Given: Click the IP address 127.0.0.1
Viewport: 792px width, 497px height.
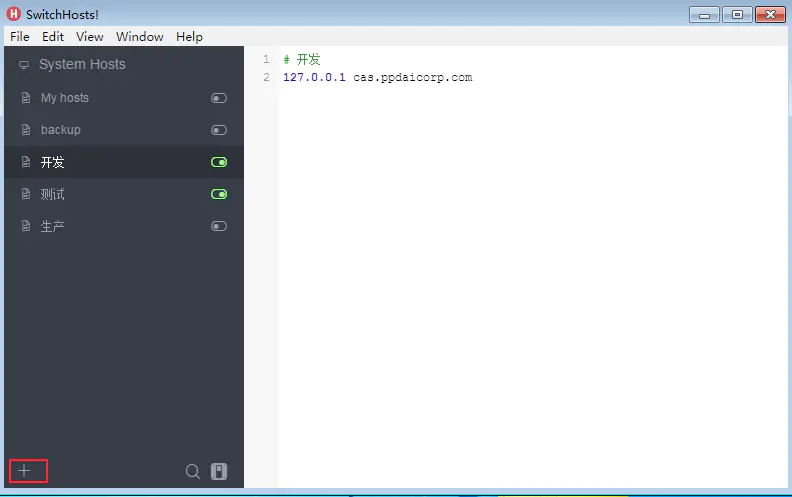Looking at the screenshot, I should (314, 77).
